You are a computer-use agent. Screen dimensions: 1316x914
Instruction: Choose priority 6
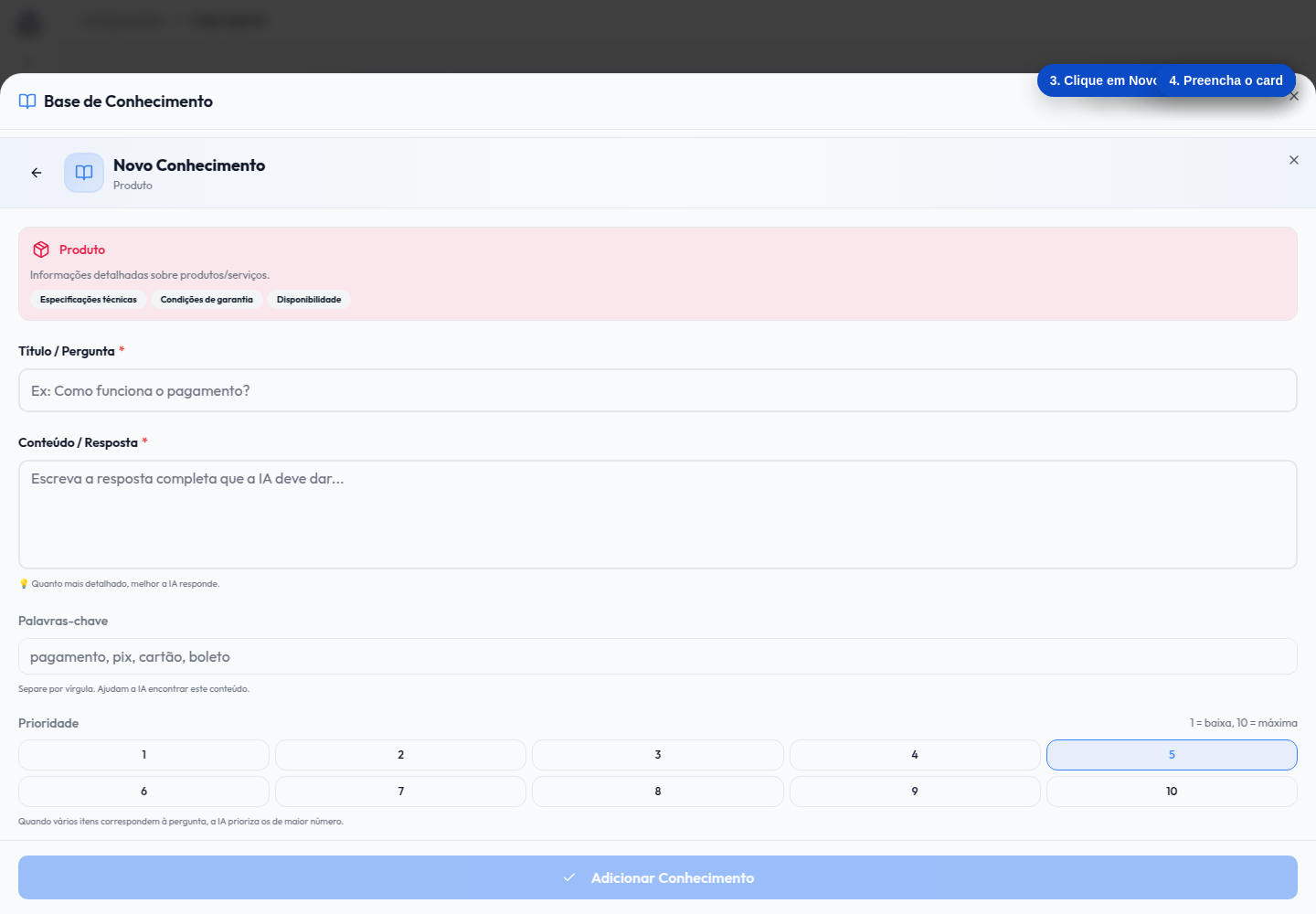coord(143,792)
